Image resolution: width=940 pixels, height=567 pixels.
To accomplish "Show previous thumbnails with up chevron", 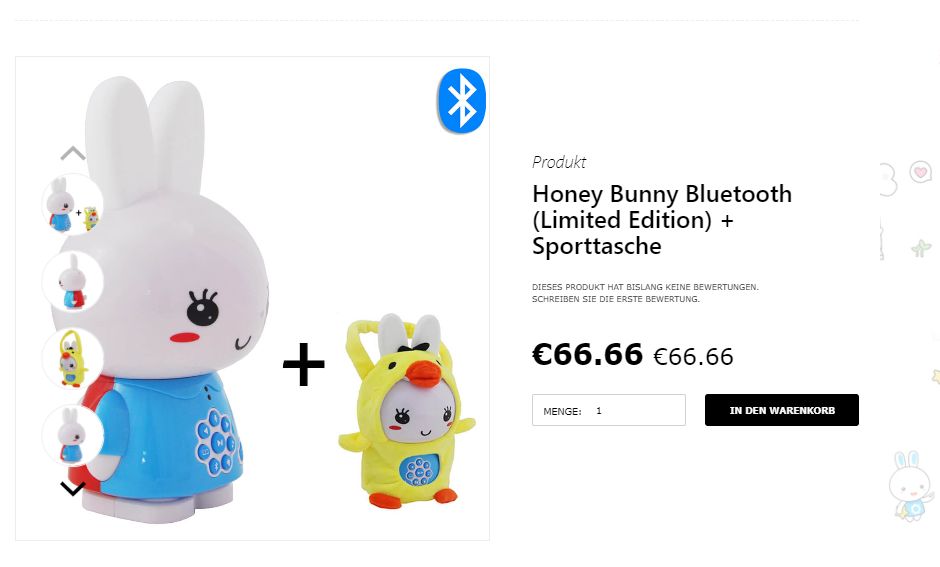I will click(x=73, y=153).
